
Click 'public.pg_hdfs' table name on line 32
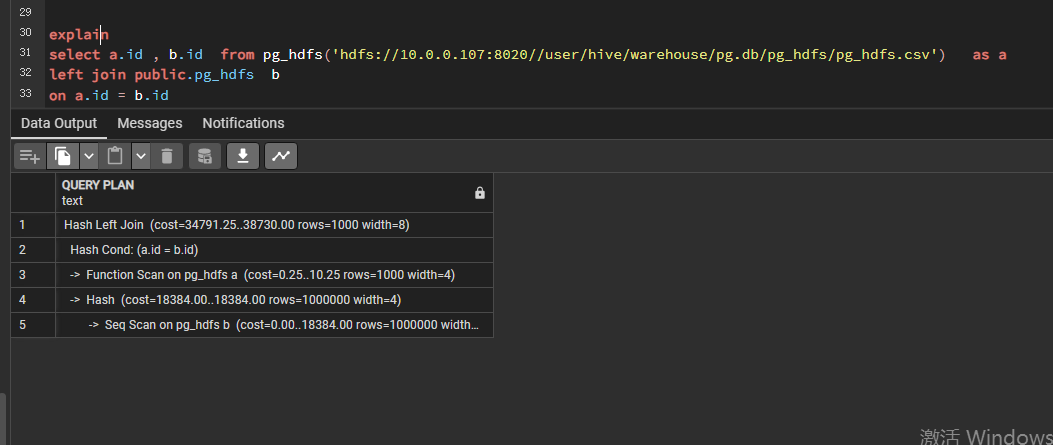coord(194,75)
